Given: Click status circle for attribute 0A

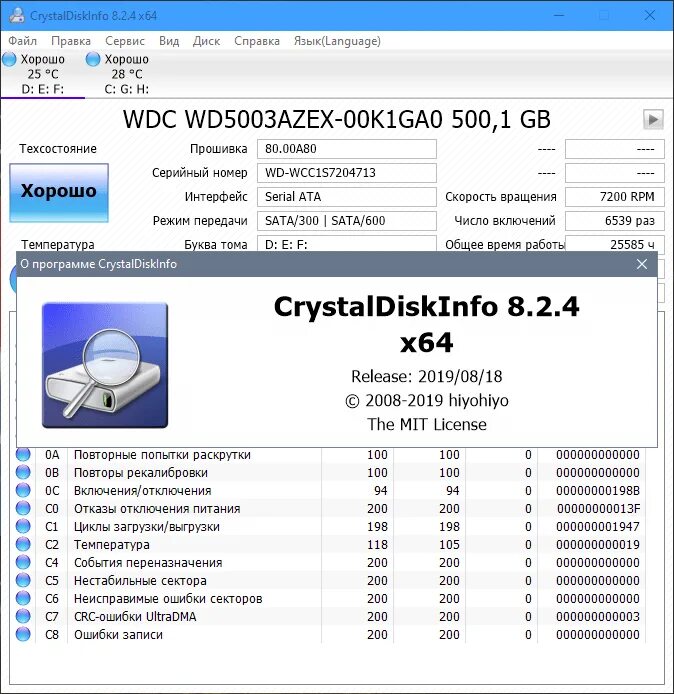Looking at the screenshot, I should click(x=23, y=455).
